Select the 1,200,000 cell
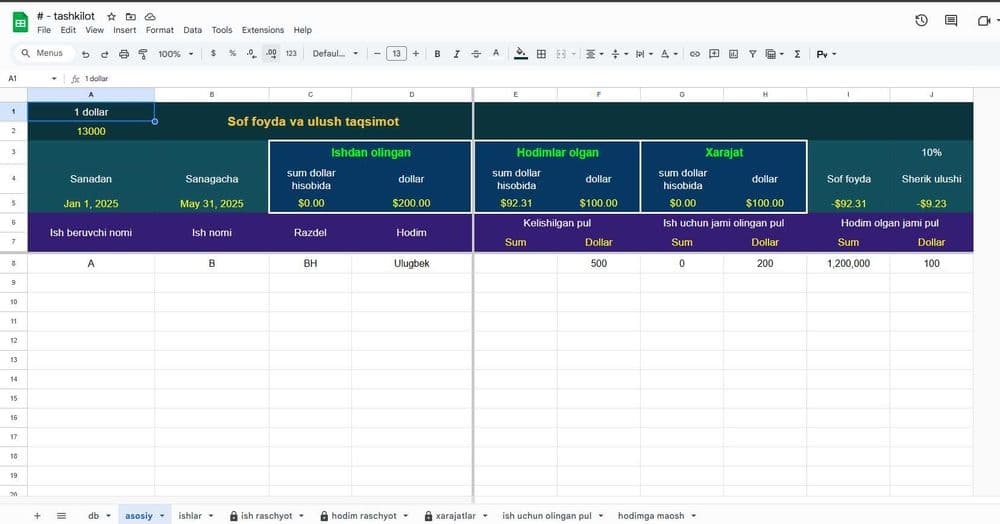Screen dimensions: 1000x524 point(848,263)
